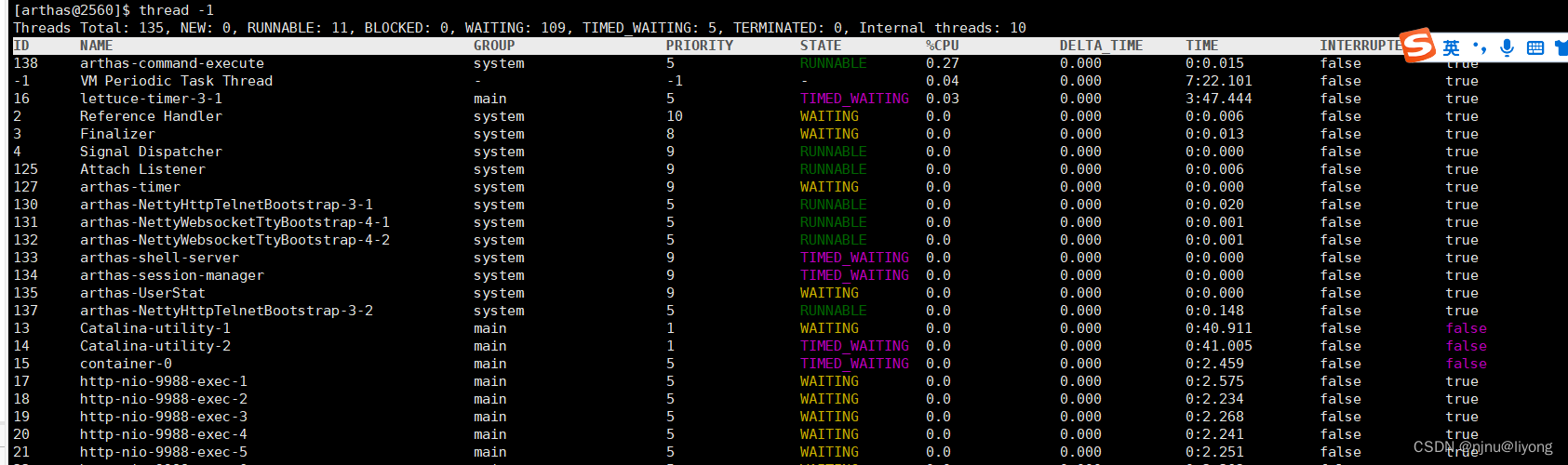Open Sogou skin shirt icon
The width and height of the screenshot is (1568, 465).
(1561, 48)
